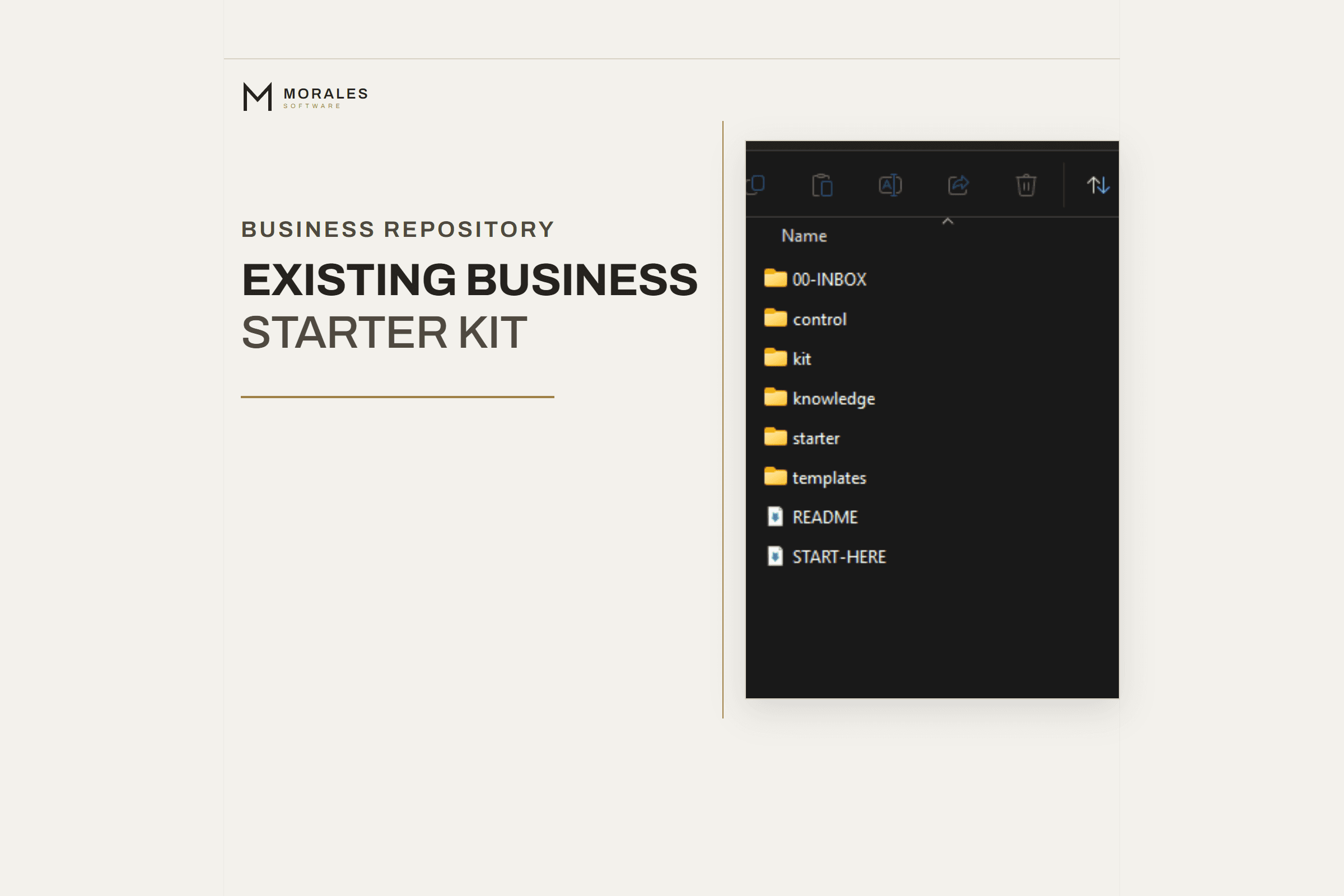The width and height of the screenshot is (1344, 896).
Task: Click the BUSINESS REPOSITORY subtitle text
Action: tap(398, 229)
